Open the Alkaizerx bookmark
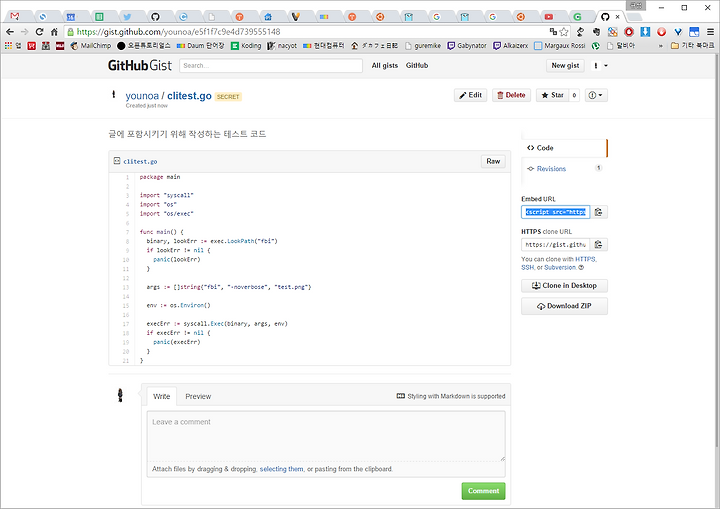 (x=511, y=45)
